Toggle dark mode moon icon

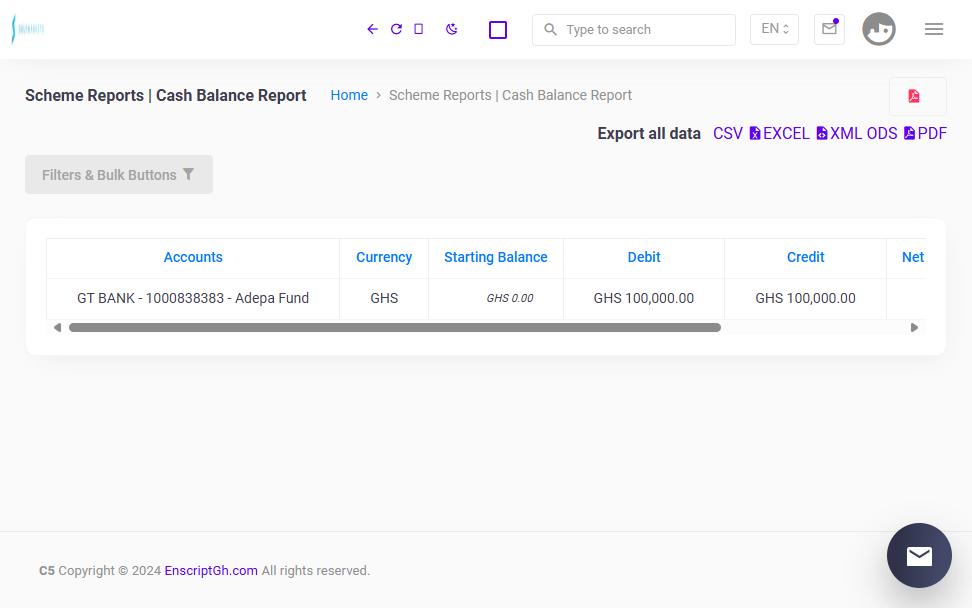coord(451,29)
